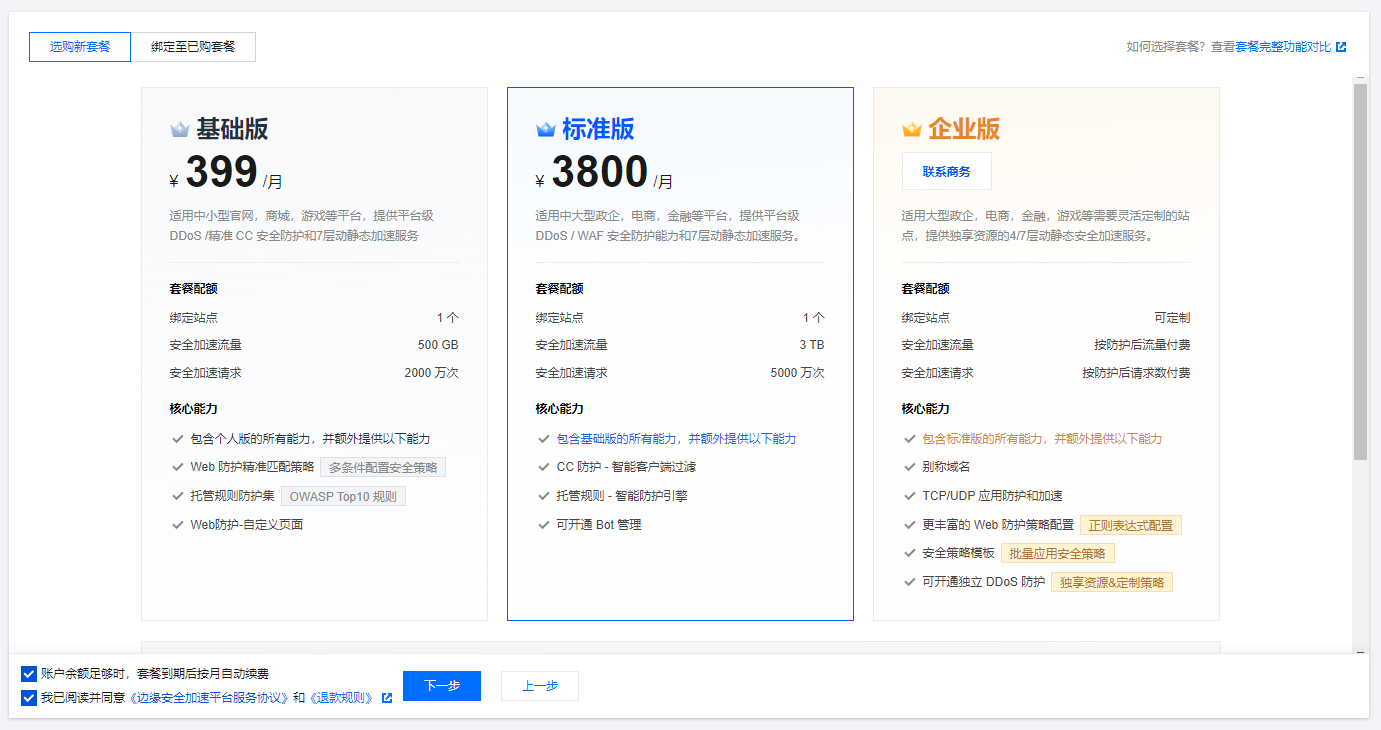Image resolution: width=1381 pixels, height=730 pixels.
Task: Select the 企业版 plan title
Action: (x=964, y=129)
